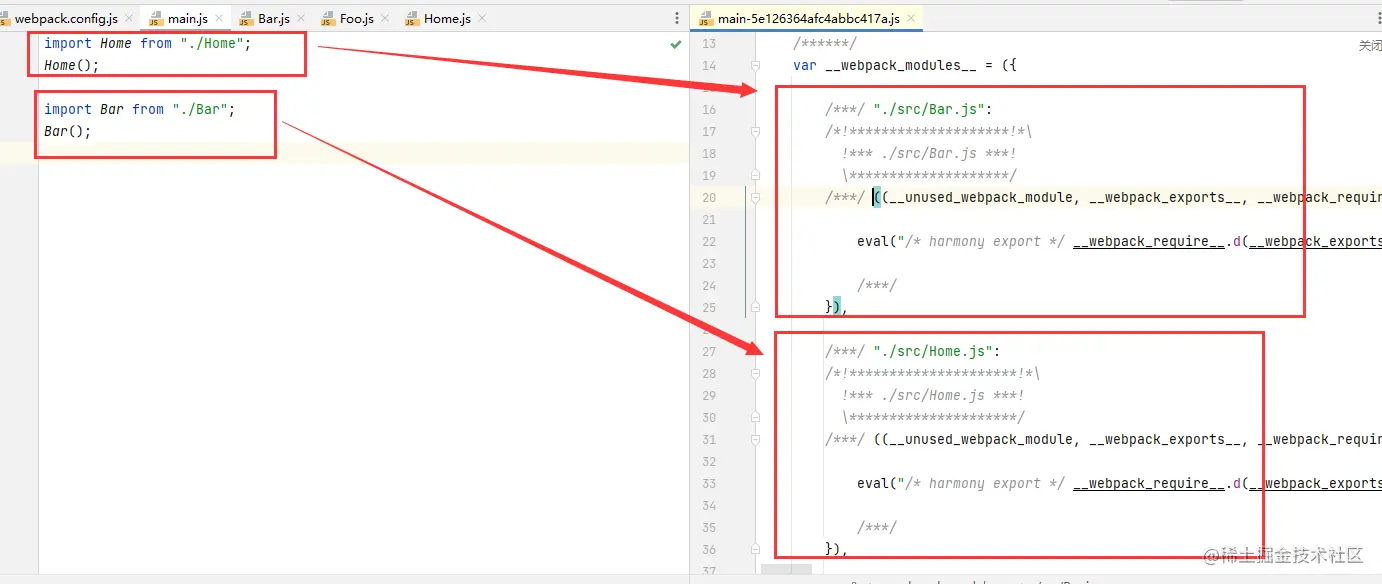Click the '/***/' comment on line 24

point(877,286)
